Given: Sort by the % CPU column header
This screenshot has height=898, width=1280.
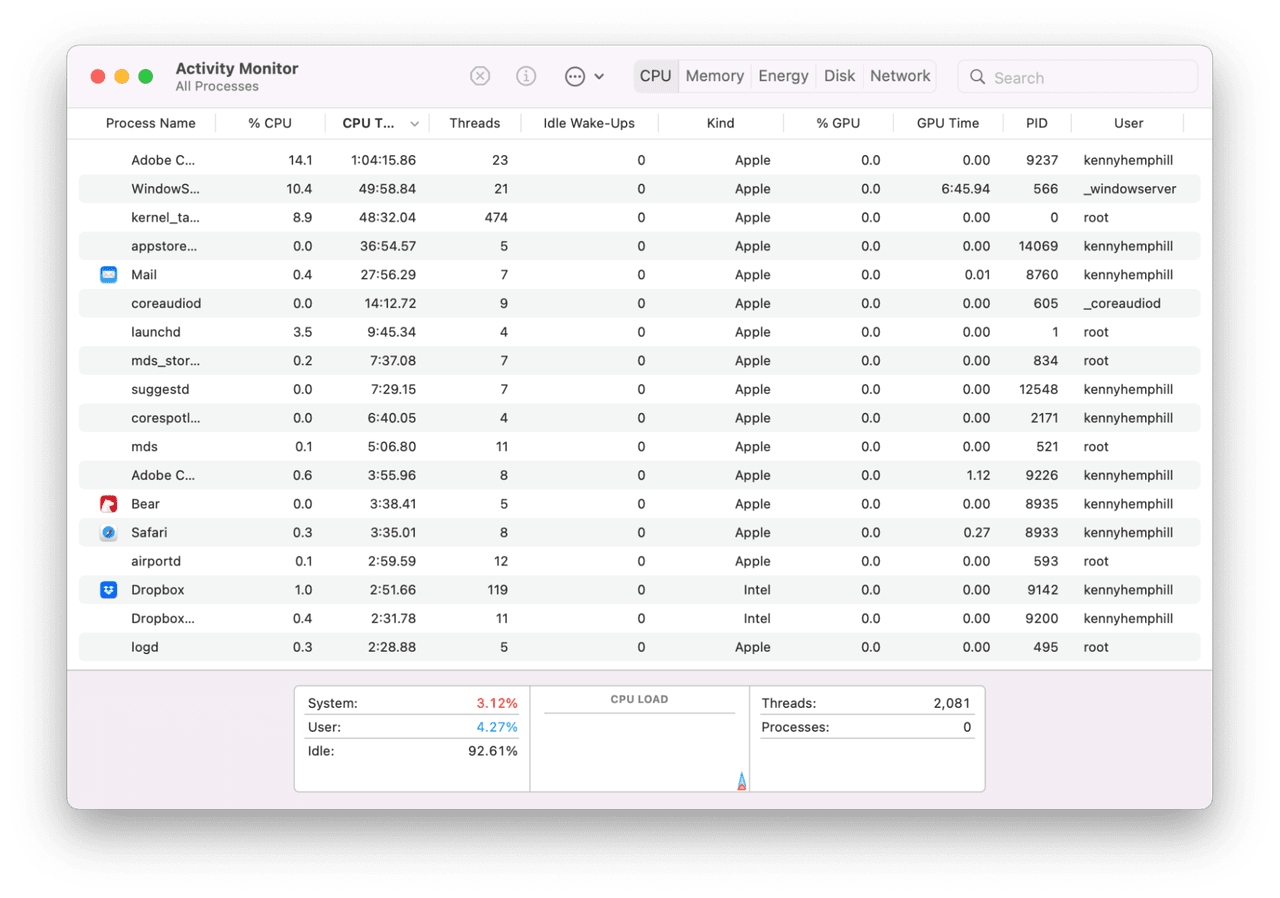Looking at the screenshot, I should [x=270, y=123].
